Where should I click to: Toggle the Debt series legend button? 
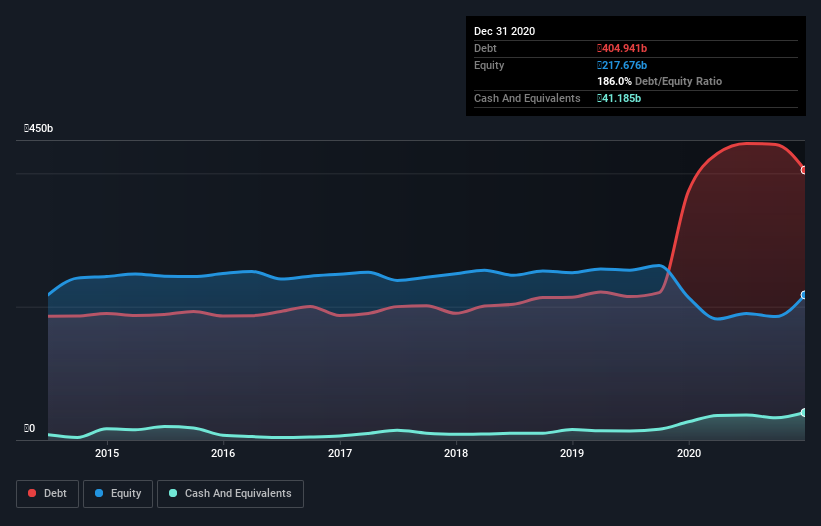click(48, 494)
